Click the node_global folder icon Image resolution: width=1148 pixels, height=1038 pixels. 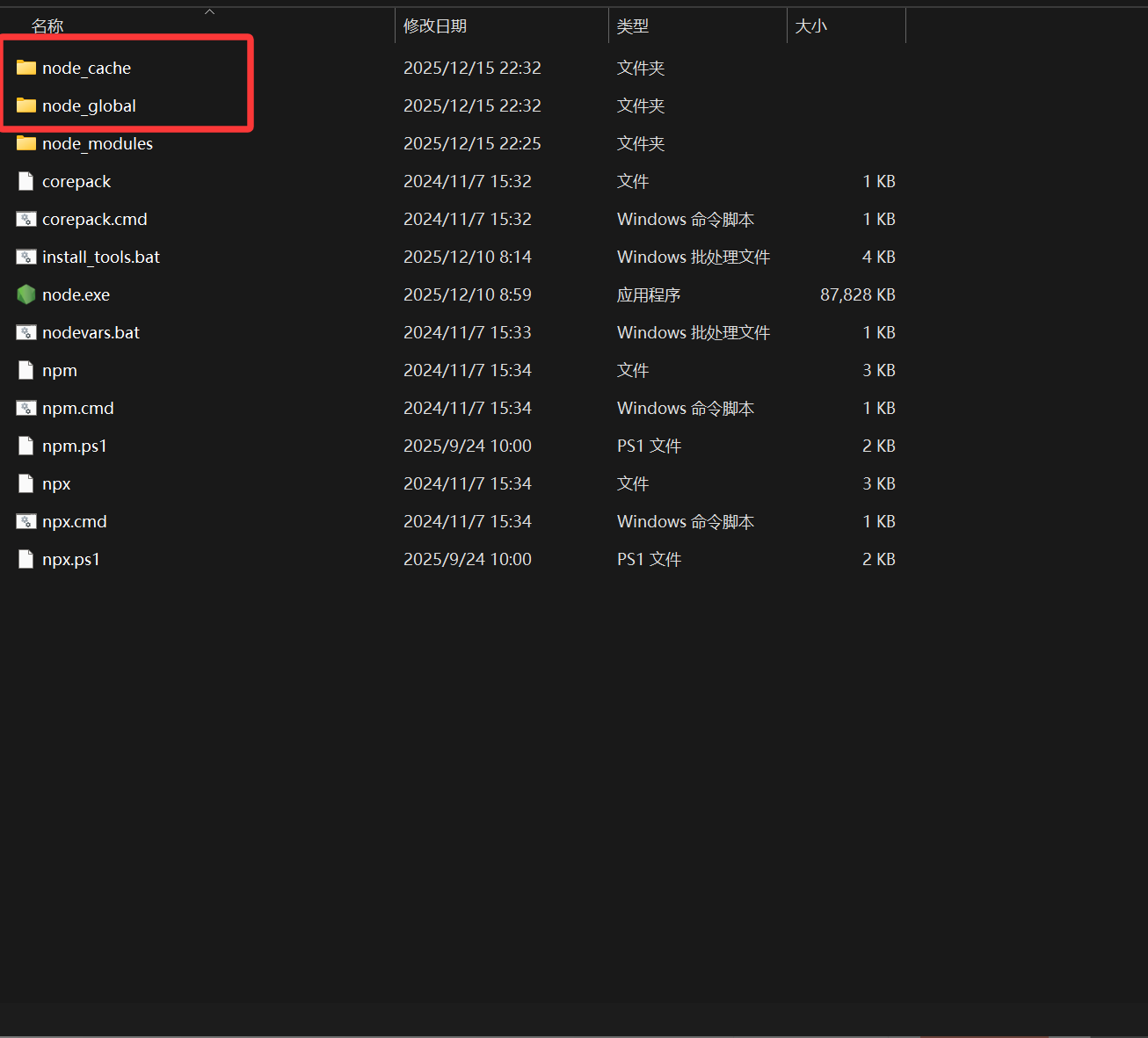26,105
